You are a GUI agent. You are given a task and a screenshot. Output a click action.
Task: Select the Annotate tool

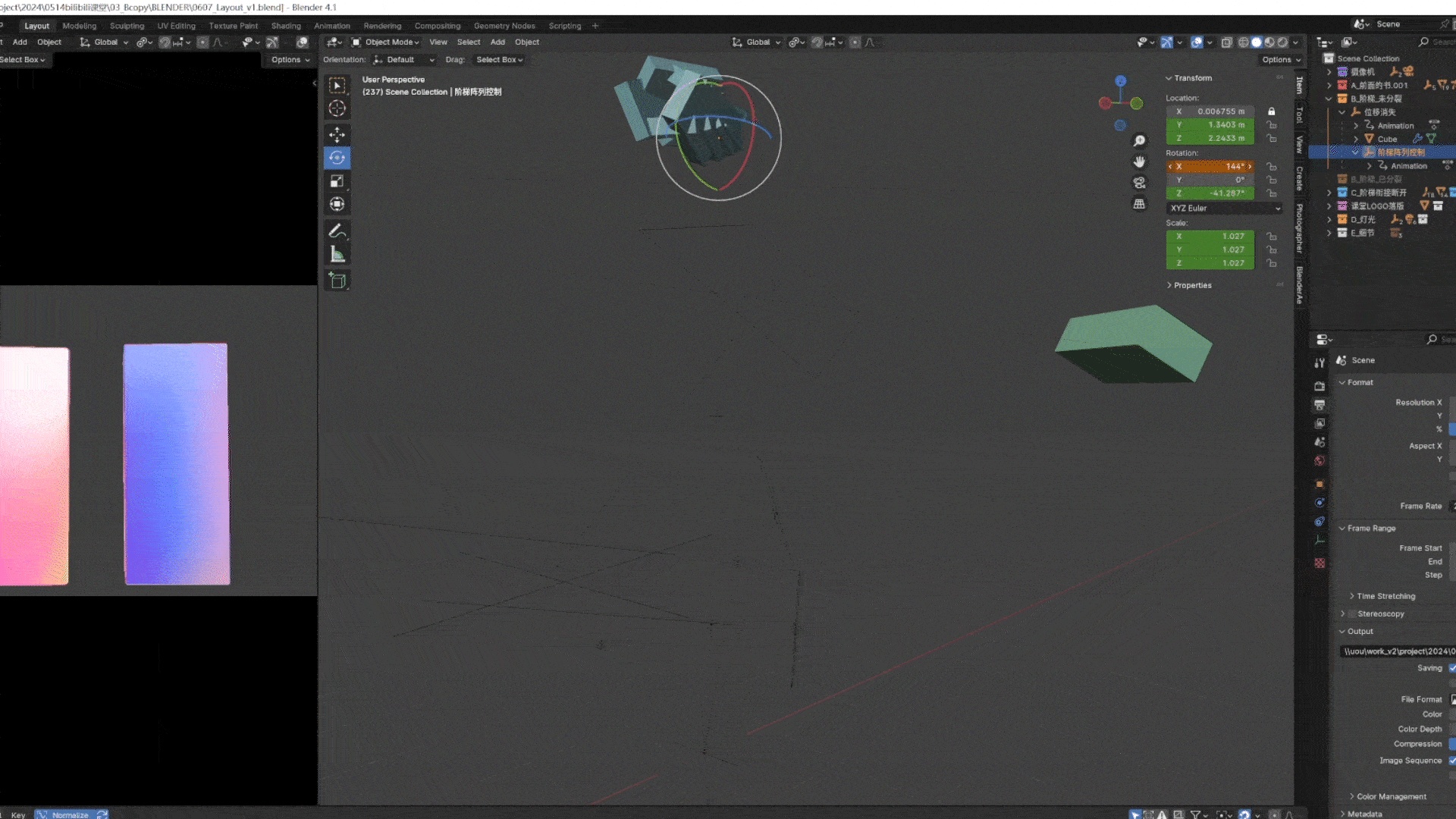coord(337,231)
